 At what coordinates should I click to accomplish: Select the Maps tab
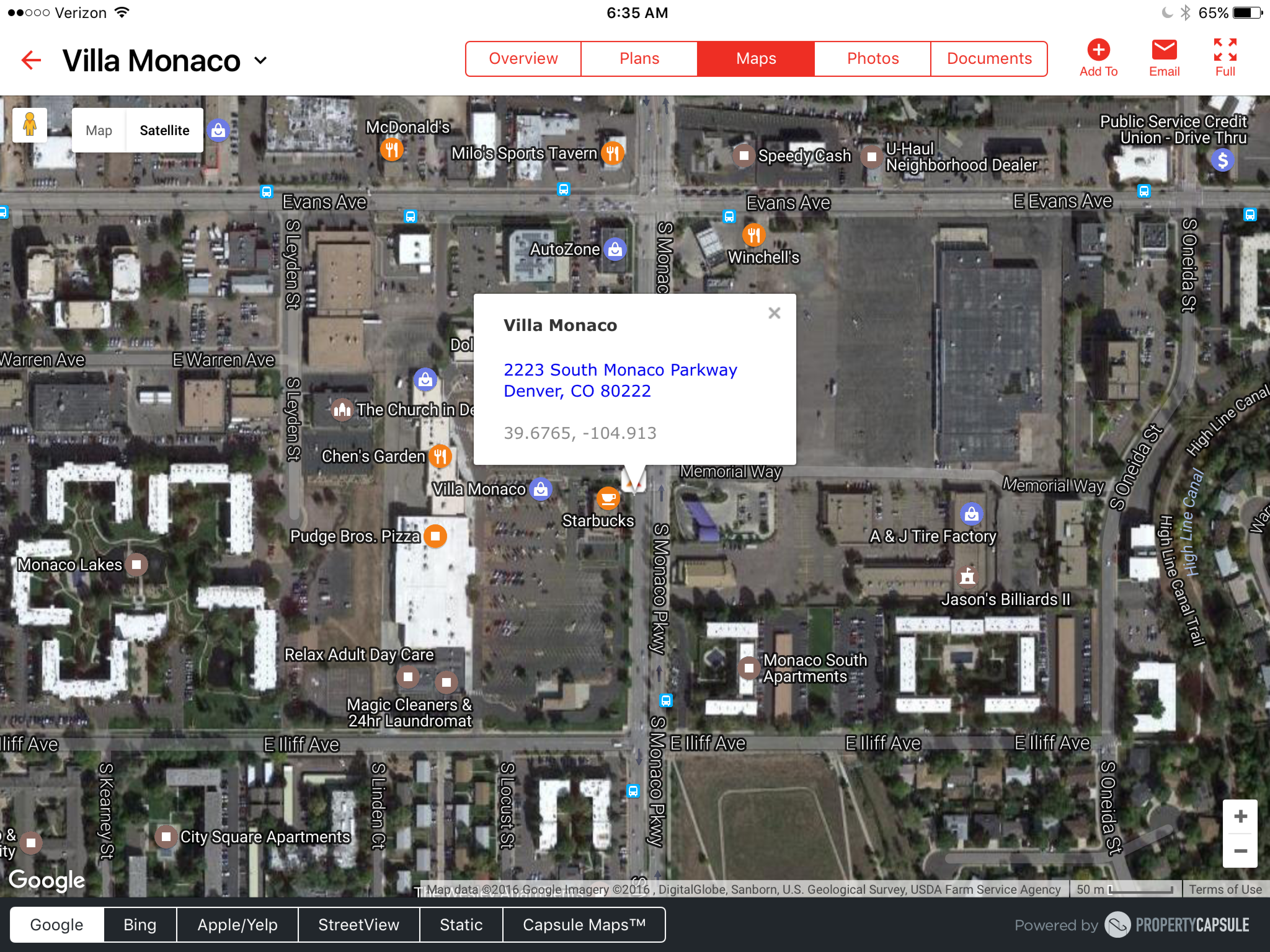[x=756, y=59]
